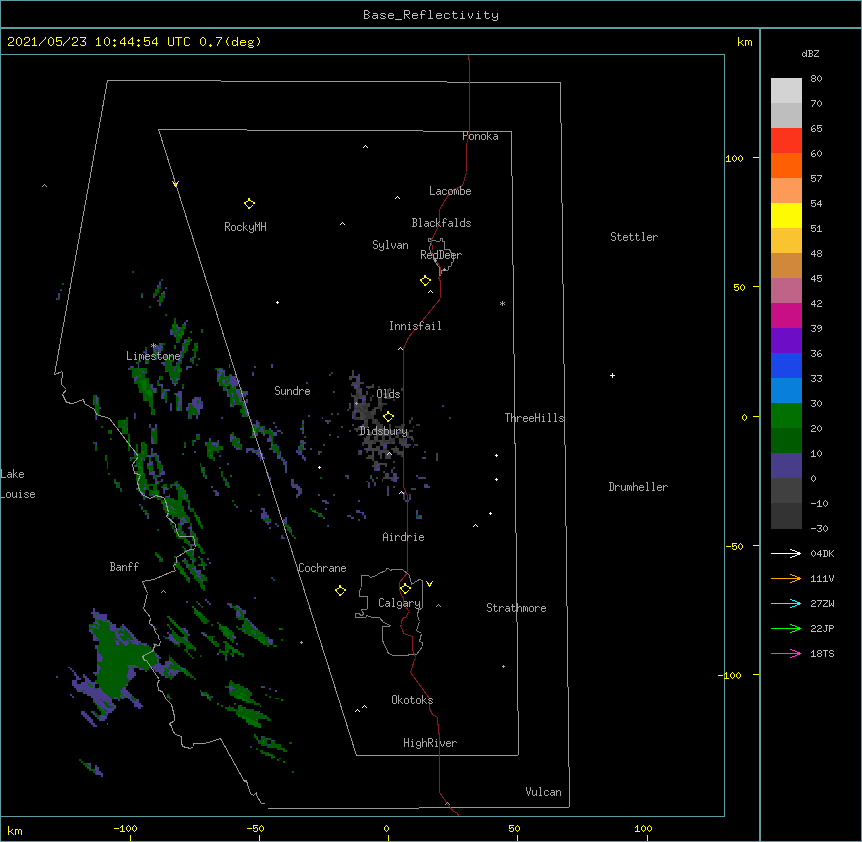Click the Blackfalds city label
Image resolution: width=862 pixels, height=842 pixels.
[x=441, y=223]
